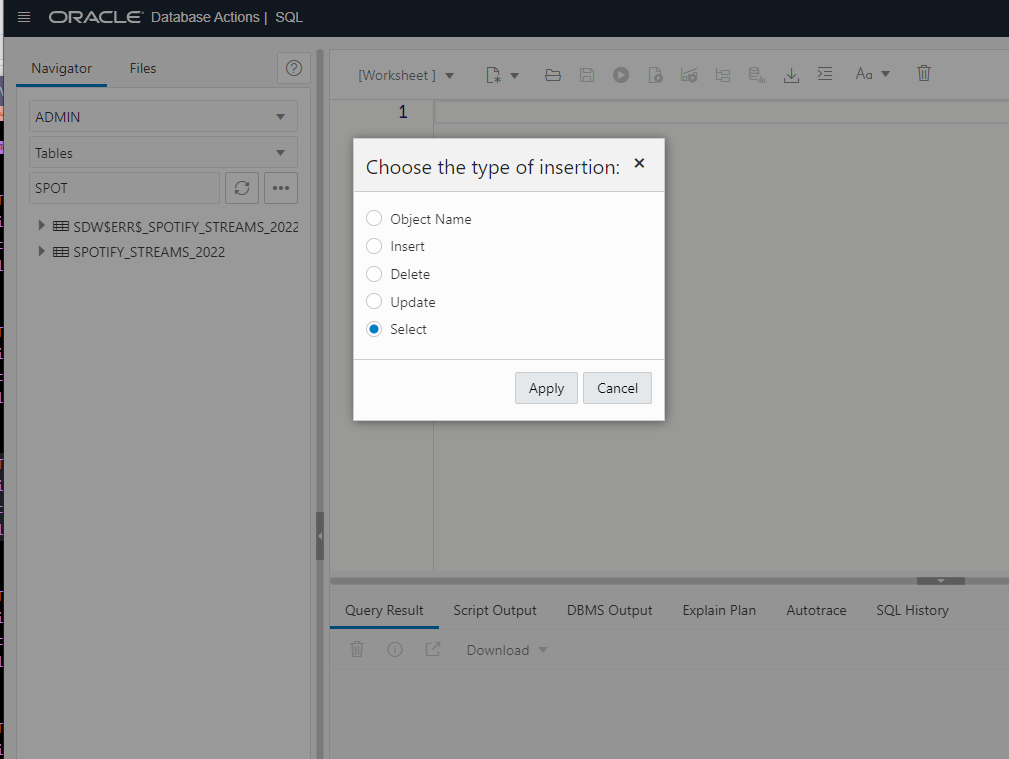This screenshot has height=759, width=1009.
Task: Open the Tables object type dropdown
Action: point(163,153)
